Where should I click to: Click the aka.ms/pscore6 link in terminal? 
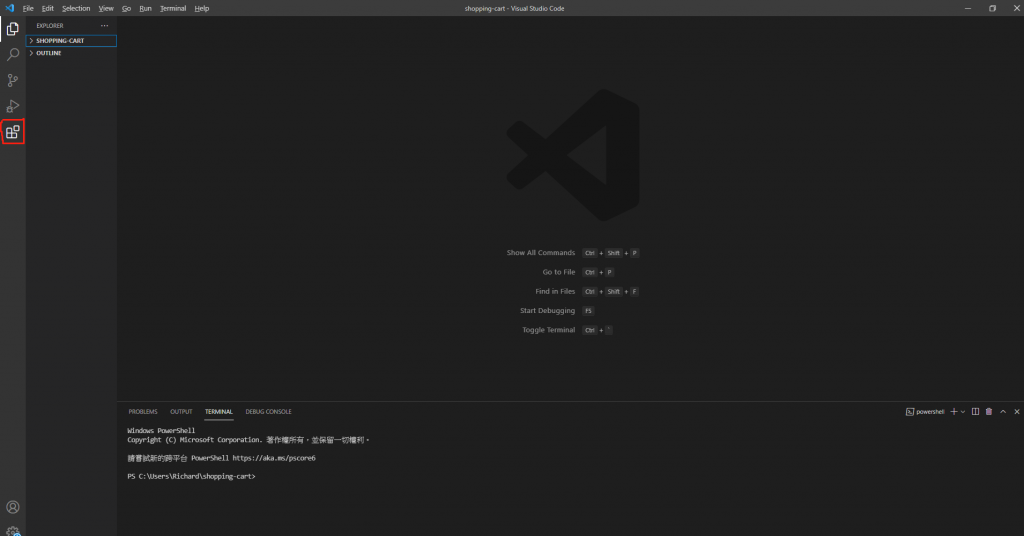pos(274,458)
